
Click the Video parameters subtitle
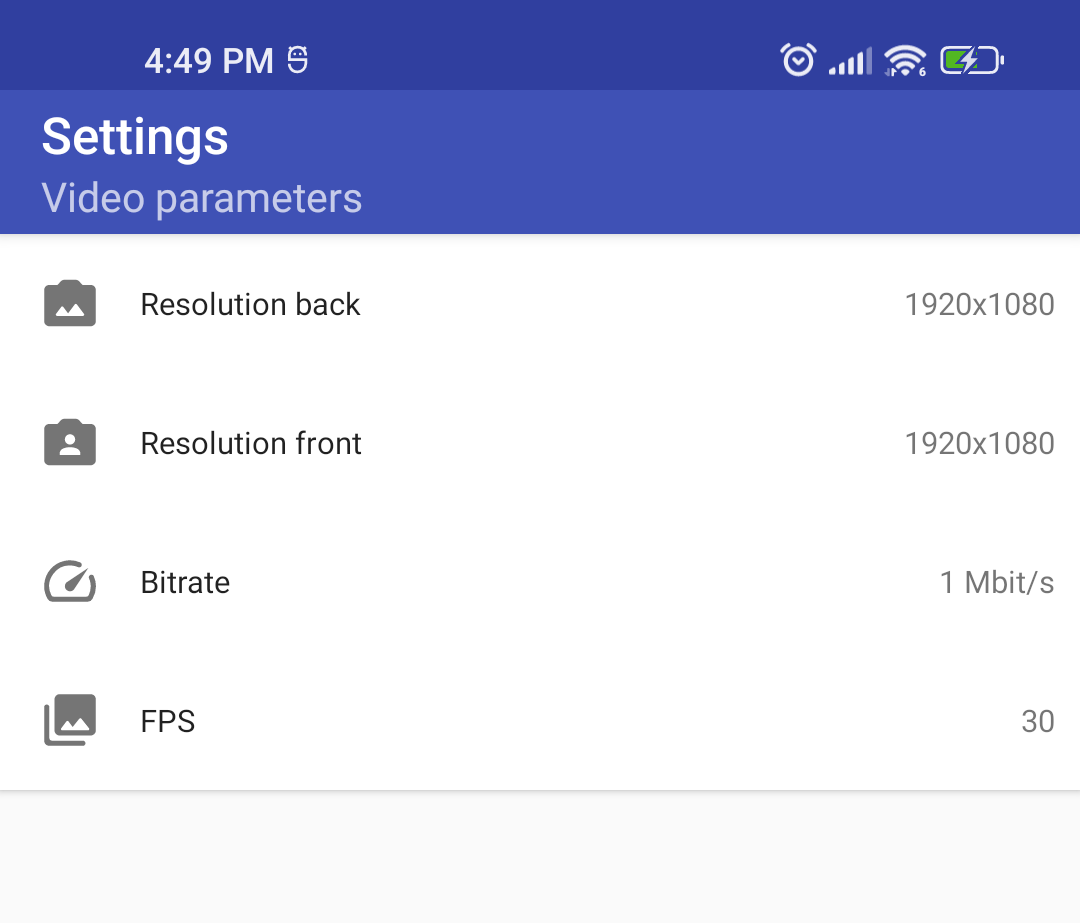point(201,198)
